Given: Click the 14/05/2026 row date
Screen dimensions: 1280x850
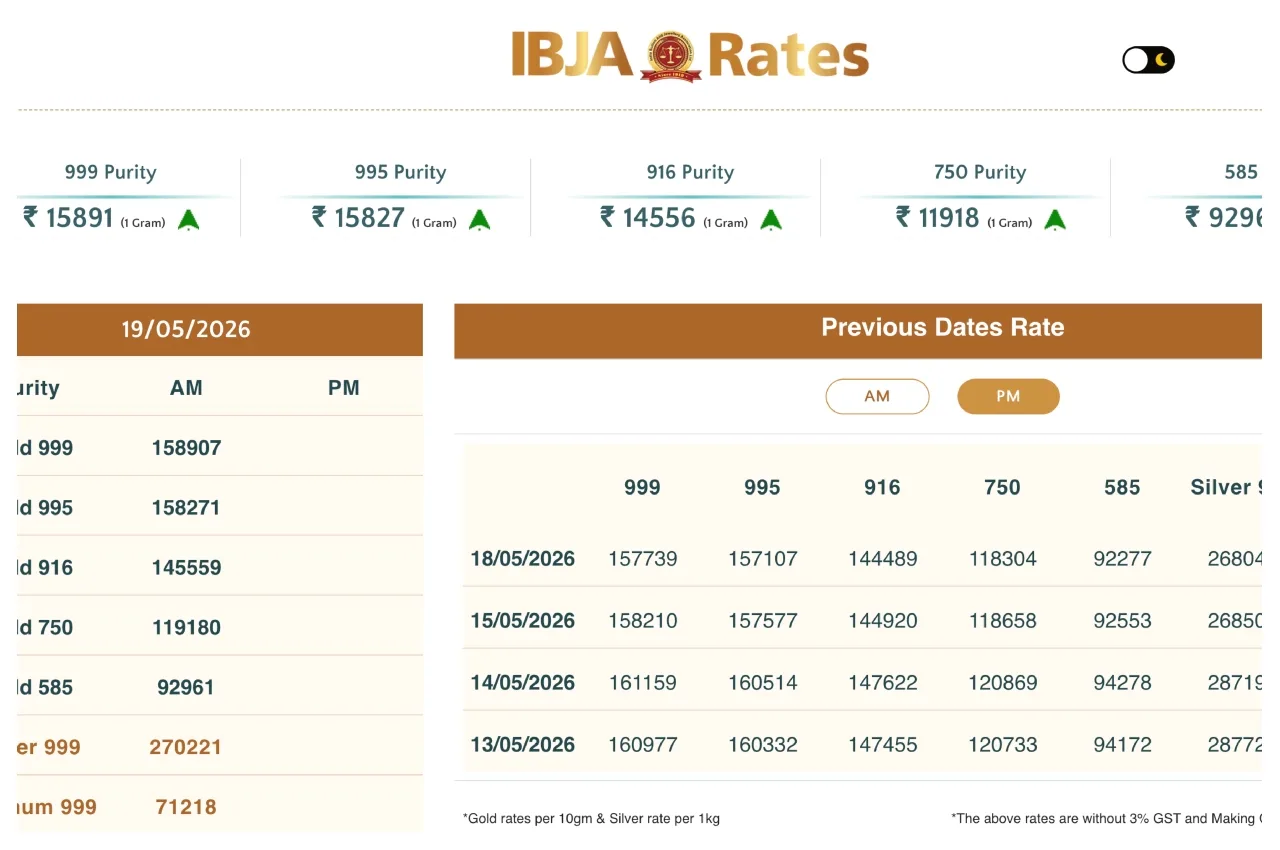Looking at the screenshot, I should point(523,683).
